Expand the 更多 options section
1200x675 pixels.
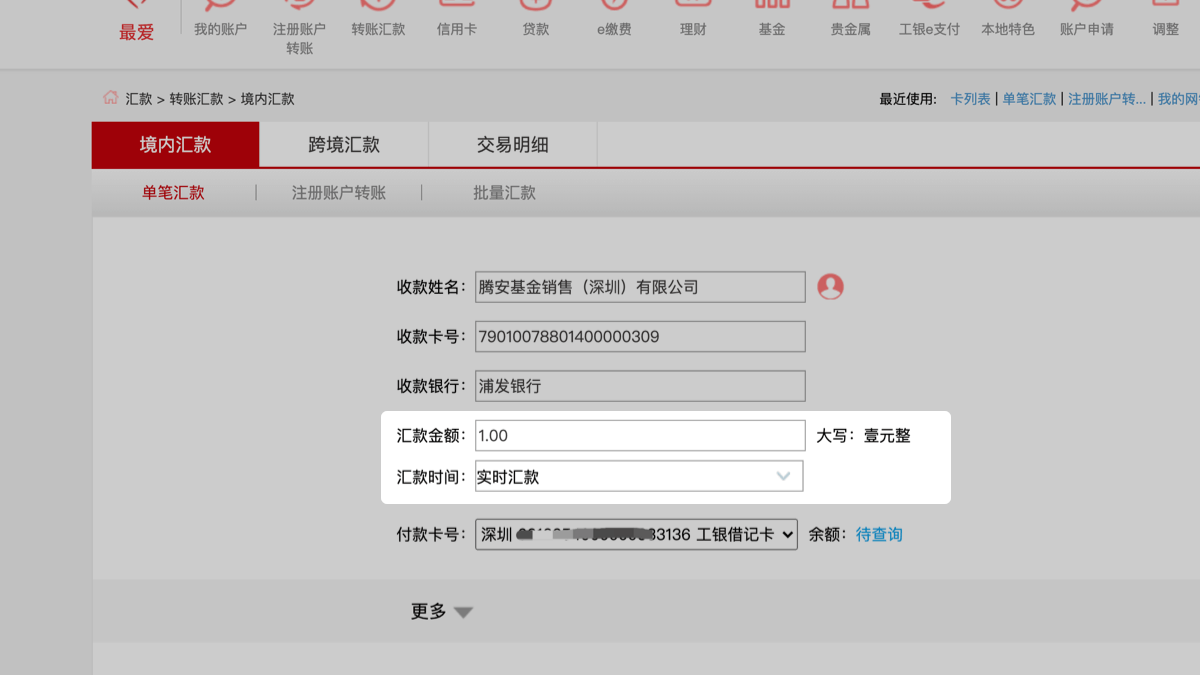tap(441, 612)
